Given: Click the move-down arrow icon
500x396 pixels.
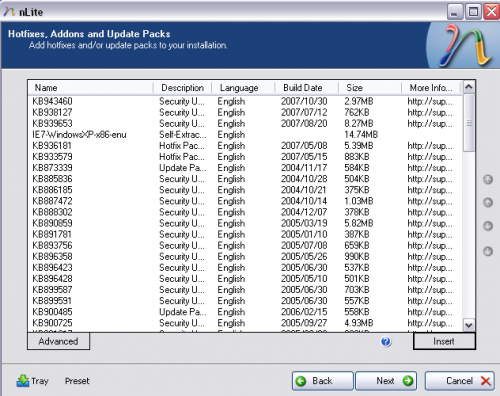Looking at the screenshot, I should pos(488,226).
